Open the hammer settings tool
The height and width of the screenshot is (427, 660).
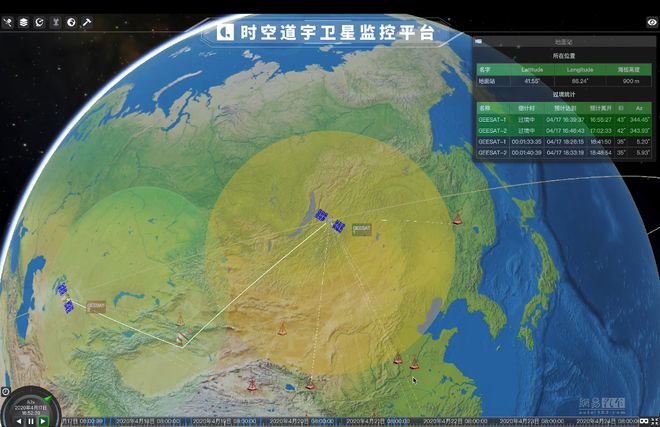pyautogui.click(x=87, y=22)
